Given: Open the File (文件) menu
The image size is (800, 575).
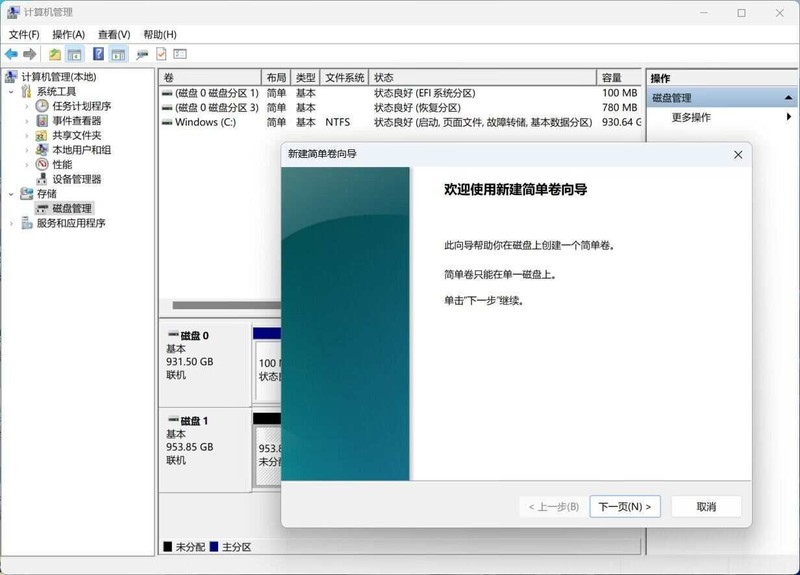Looking at the screenshot, I should [24, 34].
